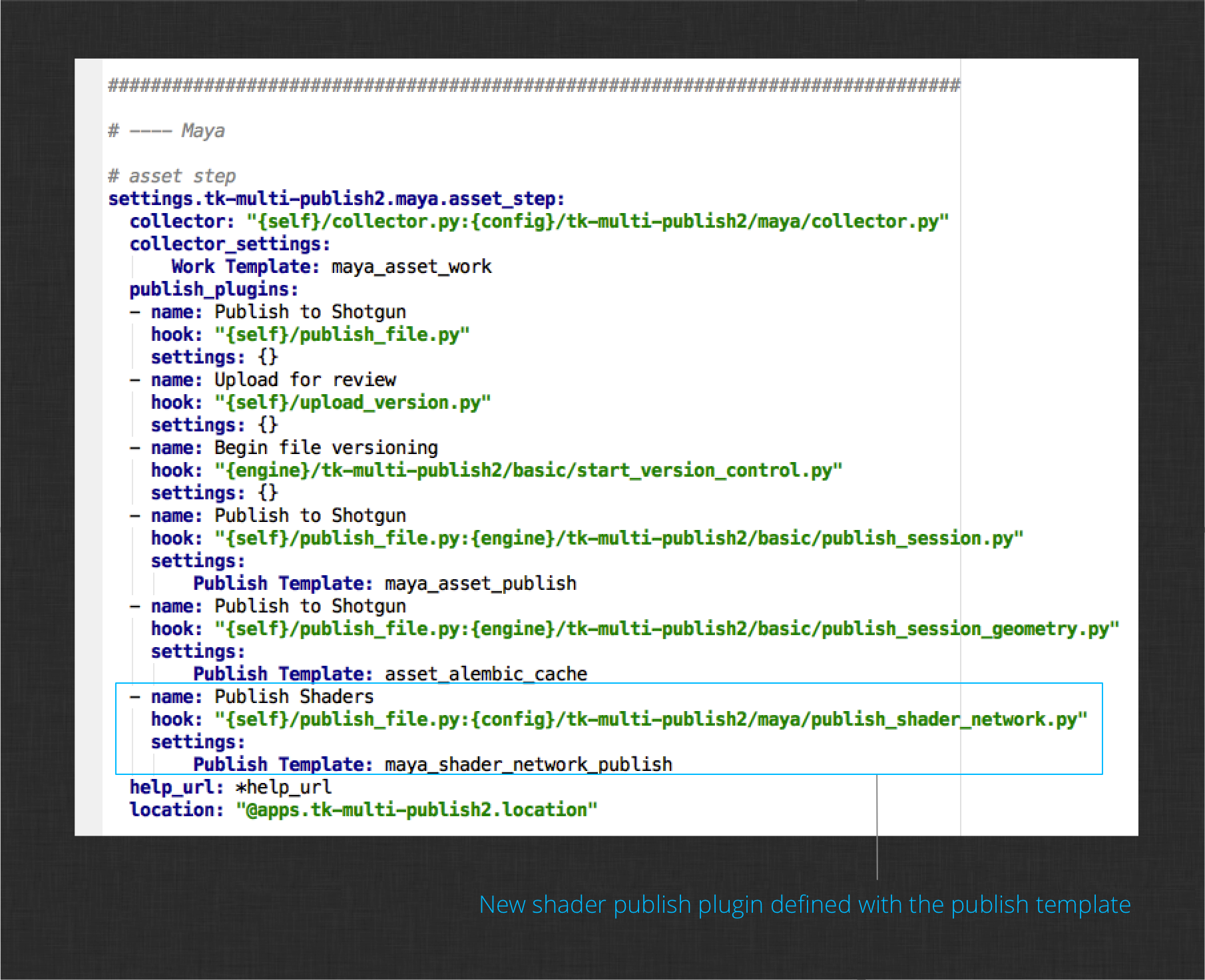Click the maya_asset_work template value
Image resolution: width=1205 pixels, height=980 pixels.
[x=411, y=266]
